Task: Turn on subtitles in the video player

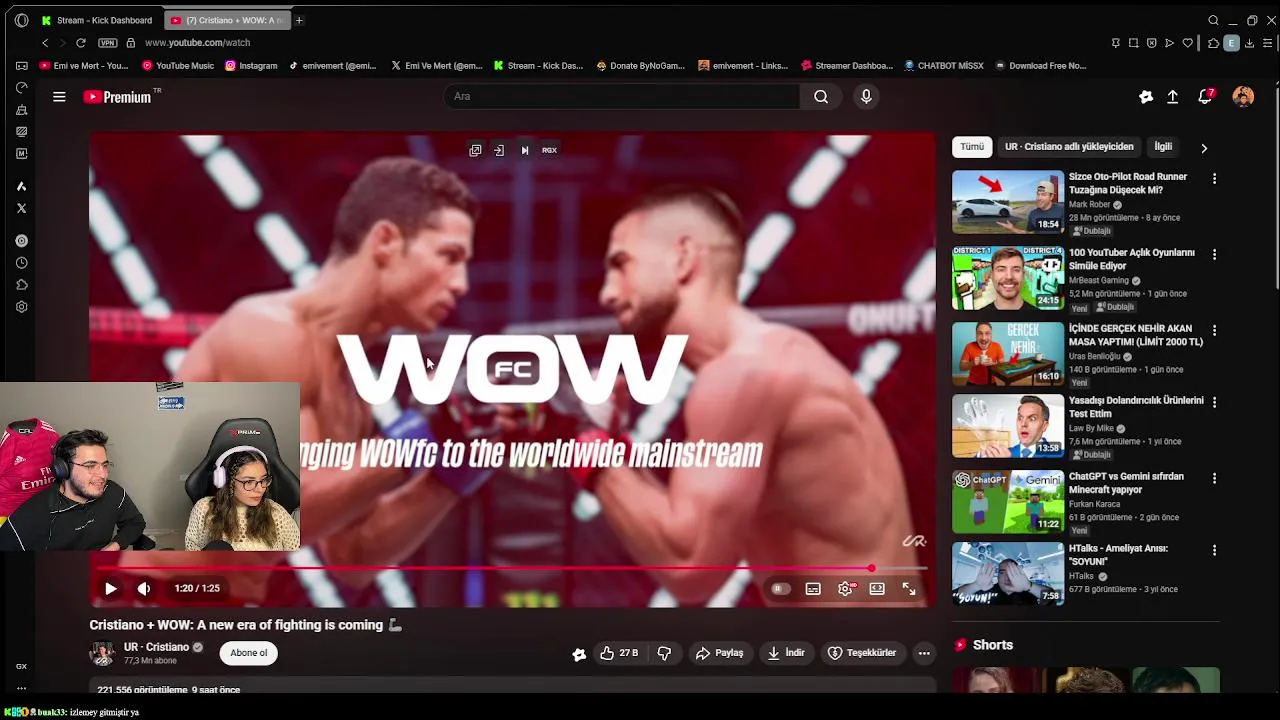Action: [813, 589]
